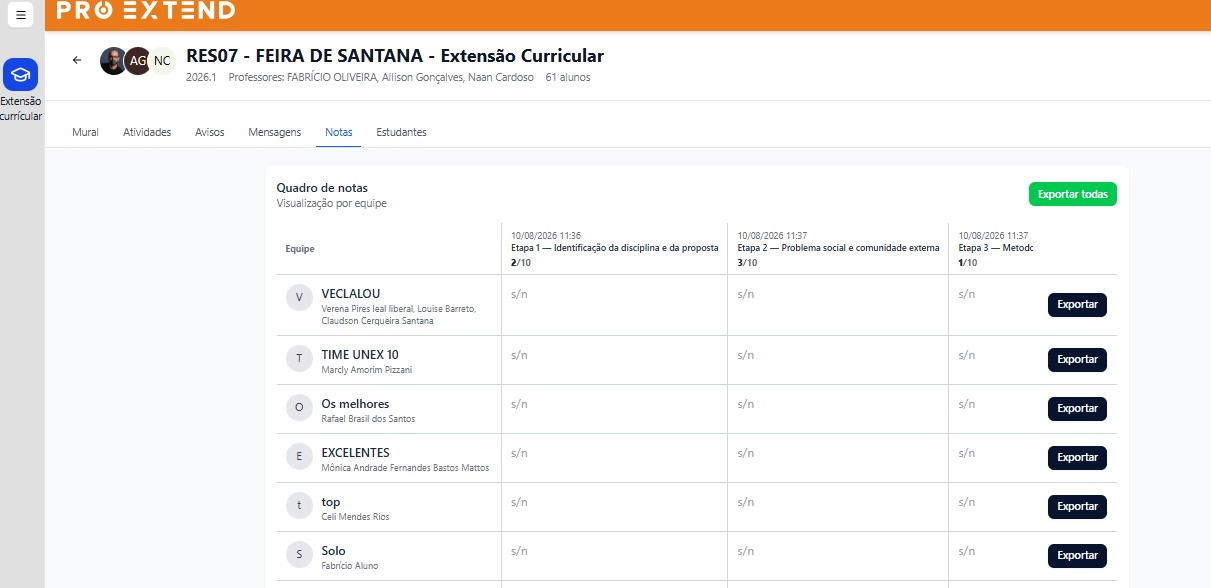The height and width of the screenshot is (588, 1211).
Task: Click Fabrício Oliveira's photo avatar
Action: click(114, 61)
